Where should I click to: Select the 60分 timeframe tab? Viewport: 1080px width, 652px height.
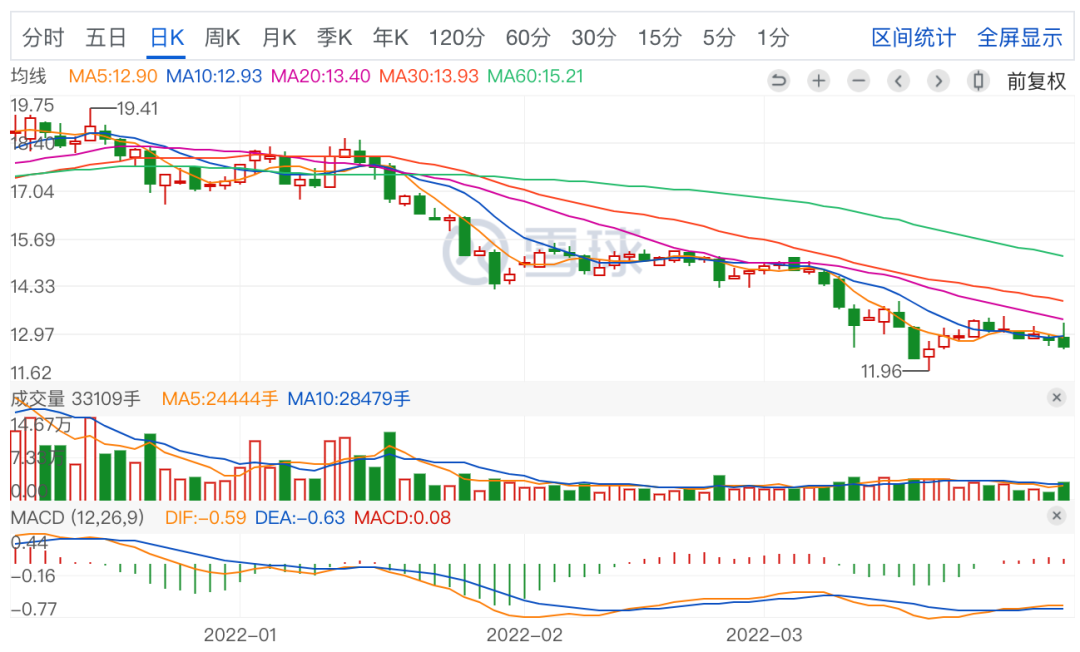coord(528,37)
